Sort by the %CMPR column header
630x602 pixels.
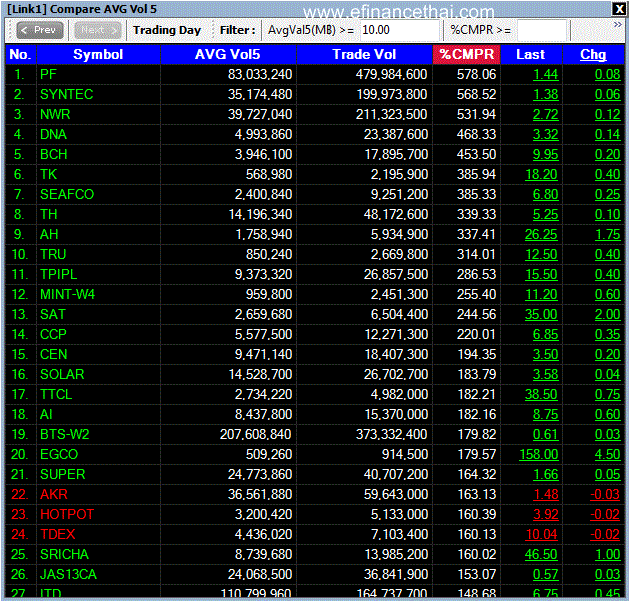point(466,54)
